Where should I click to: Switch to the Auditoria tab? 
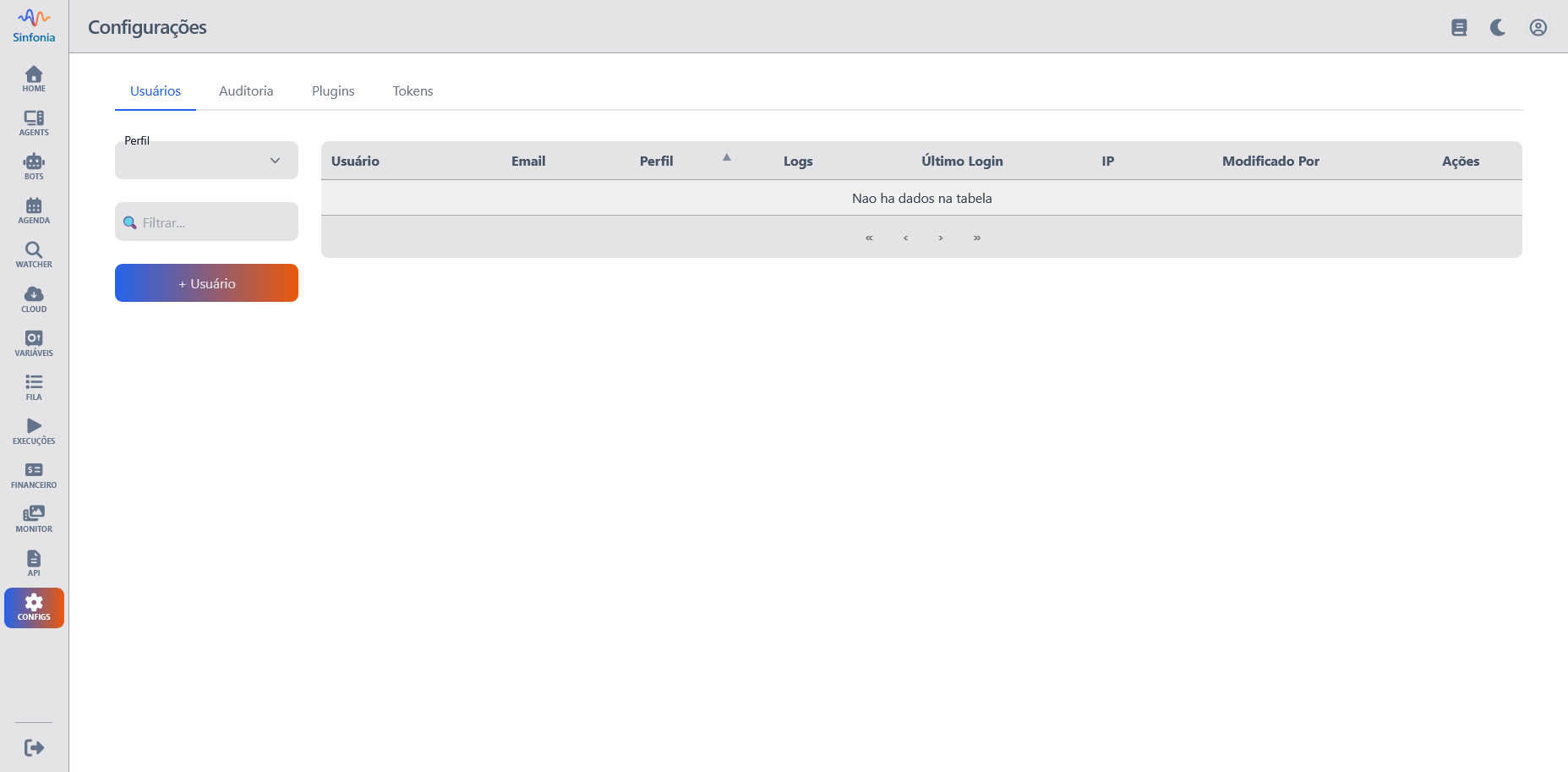(x=246, y=91)
